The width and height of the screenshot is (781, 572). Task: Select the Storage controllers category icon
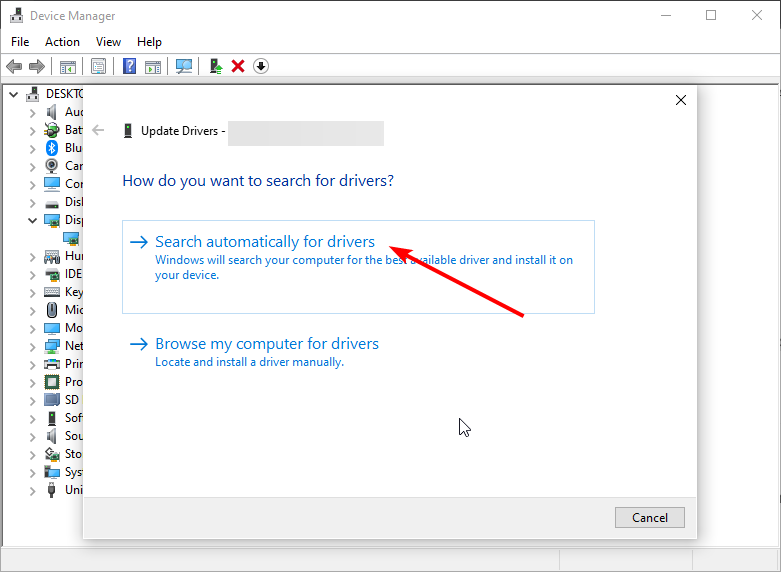[x=52, y=454]
